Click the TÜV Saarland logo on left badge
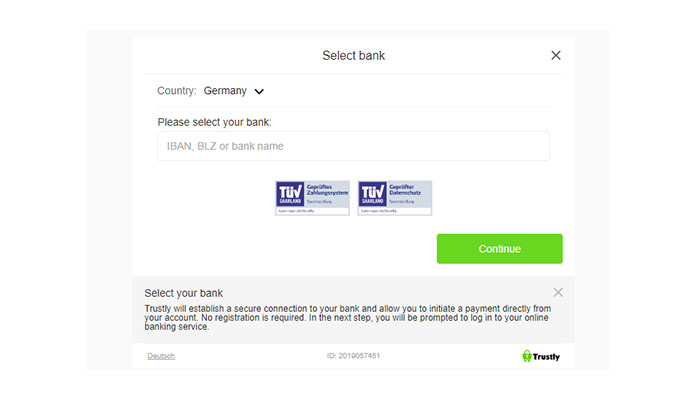The image size is (700, 400). [x=290, y=194]
